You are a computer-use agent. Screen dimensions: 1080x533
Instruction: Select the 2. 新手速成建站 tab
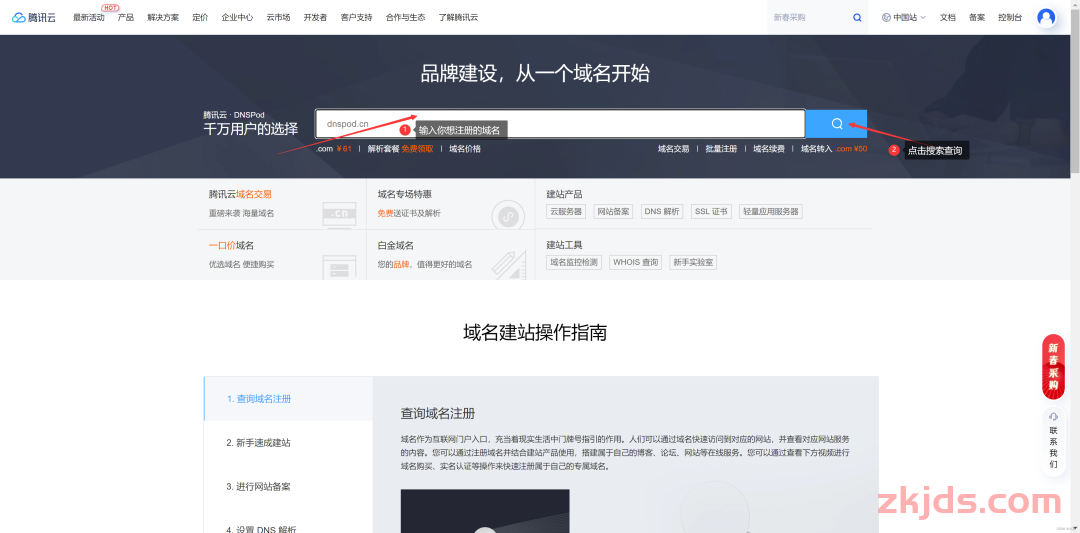[x=289, y=443]
